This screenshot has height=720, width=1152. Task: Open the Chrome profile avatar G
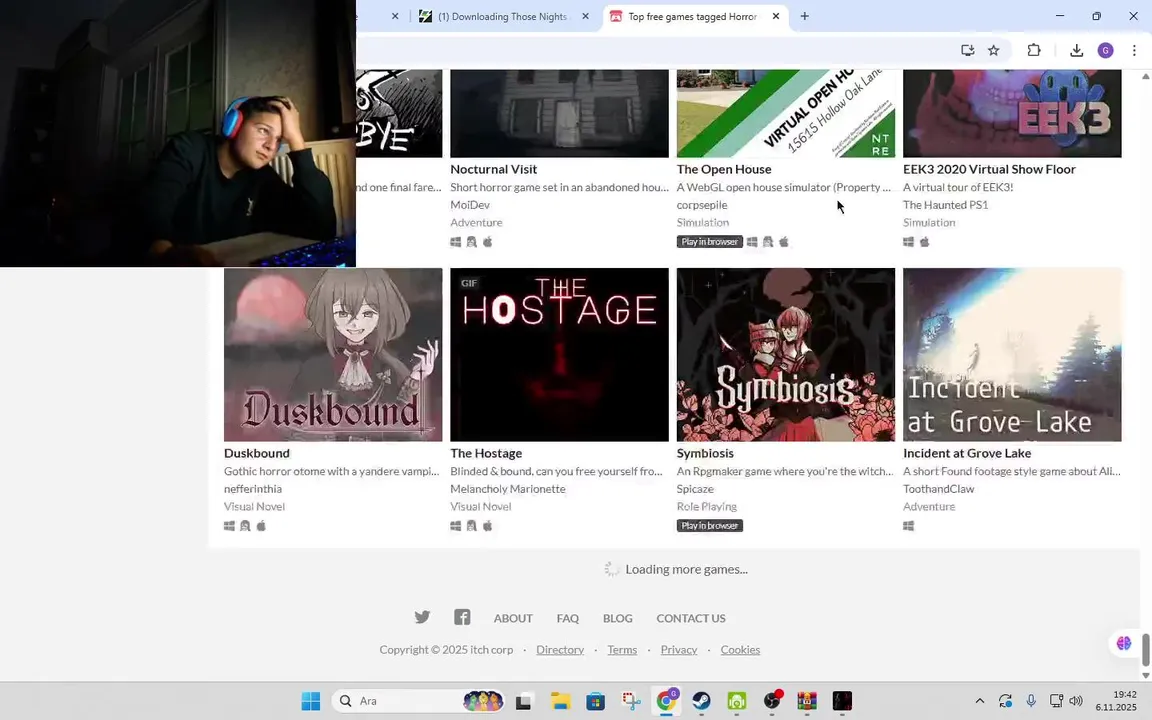pos(1105,50)
